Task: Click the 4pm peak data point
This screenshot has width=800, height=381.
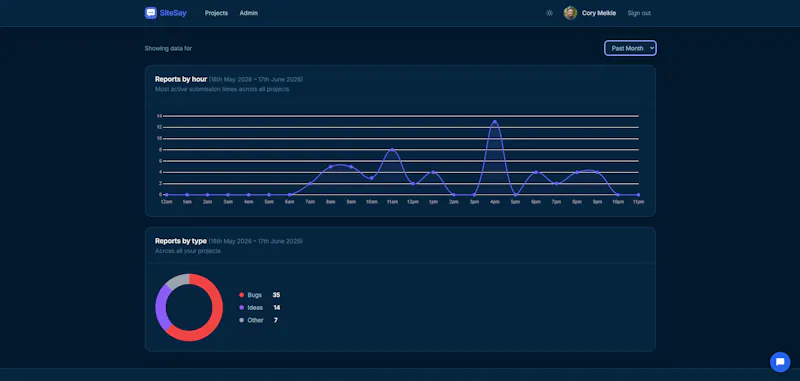Action: click(494, 122)
